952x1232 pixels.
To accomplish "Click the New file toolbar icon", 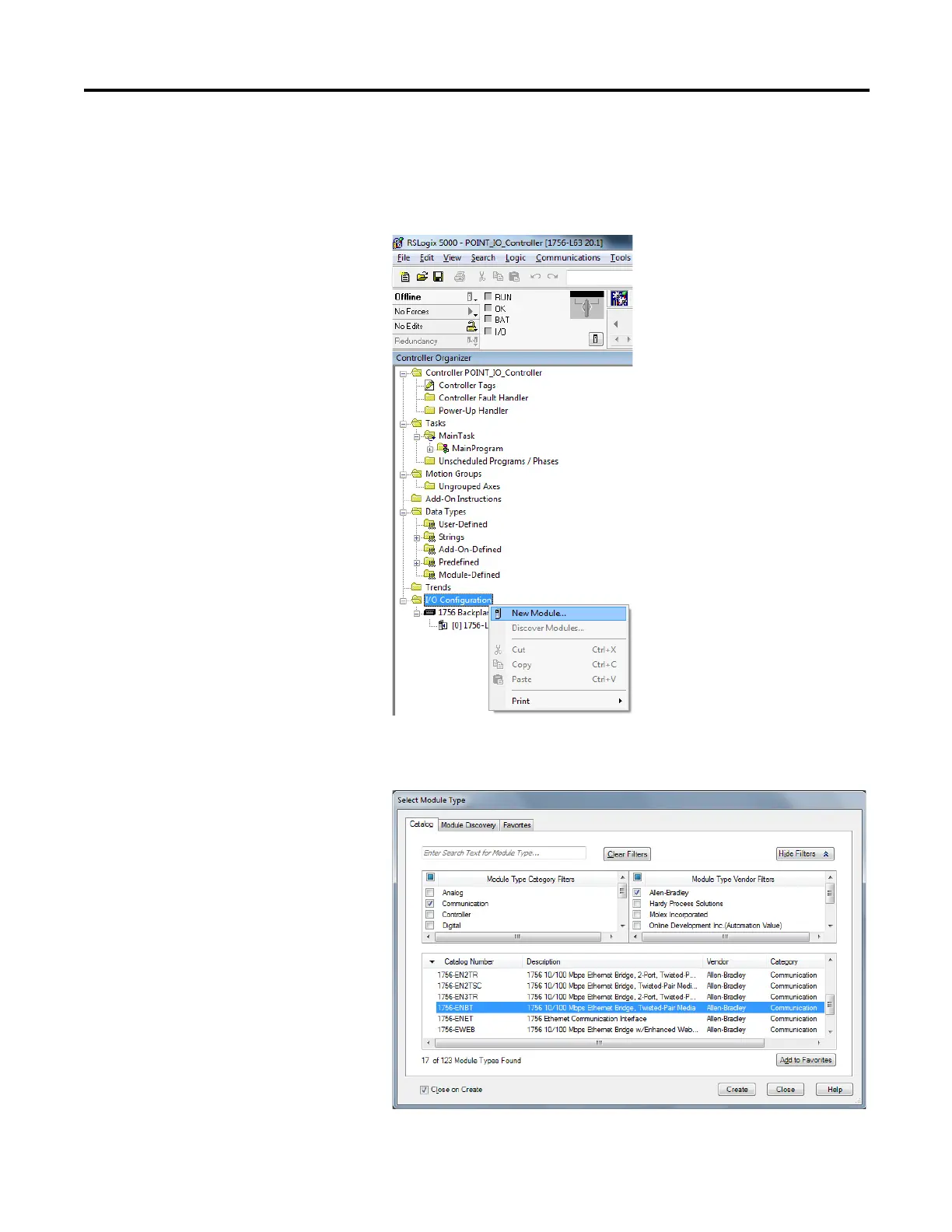I will tap(405, 276).
